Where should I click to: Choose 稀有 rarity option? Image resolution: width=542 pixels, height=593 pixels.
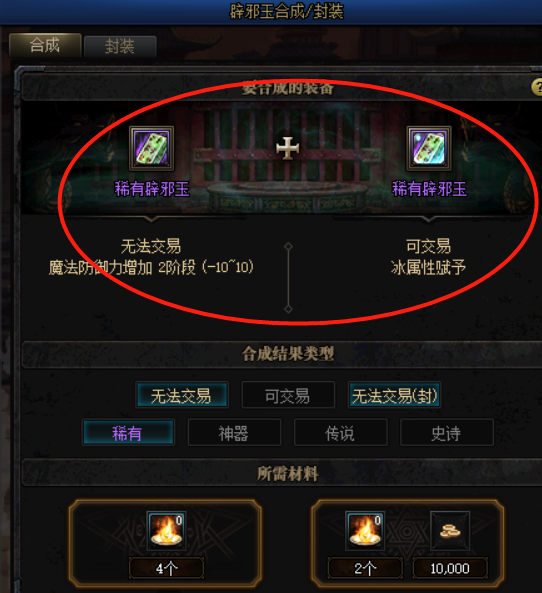pyautogui.click(x=128, y=432)
